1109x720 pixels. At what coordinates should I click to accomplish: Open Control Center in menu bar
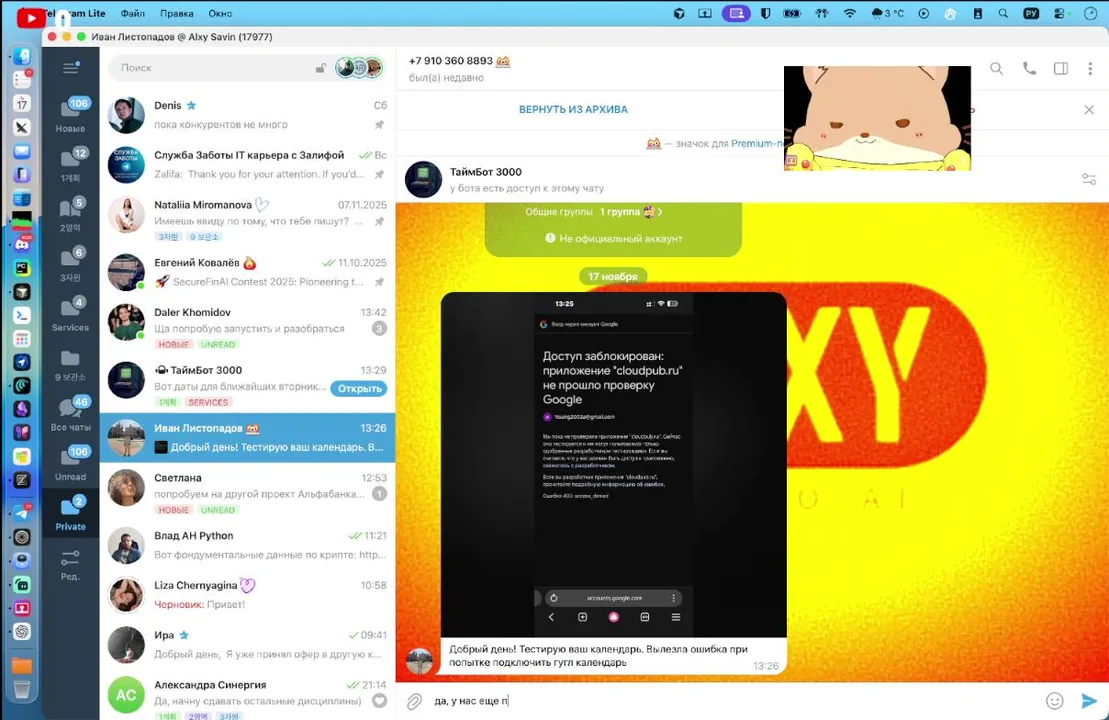(x=1059, y=13)
